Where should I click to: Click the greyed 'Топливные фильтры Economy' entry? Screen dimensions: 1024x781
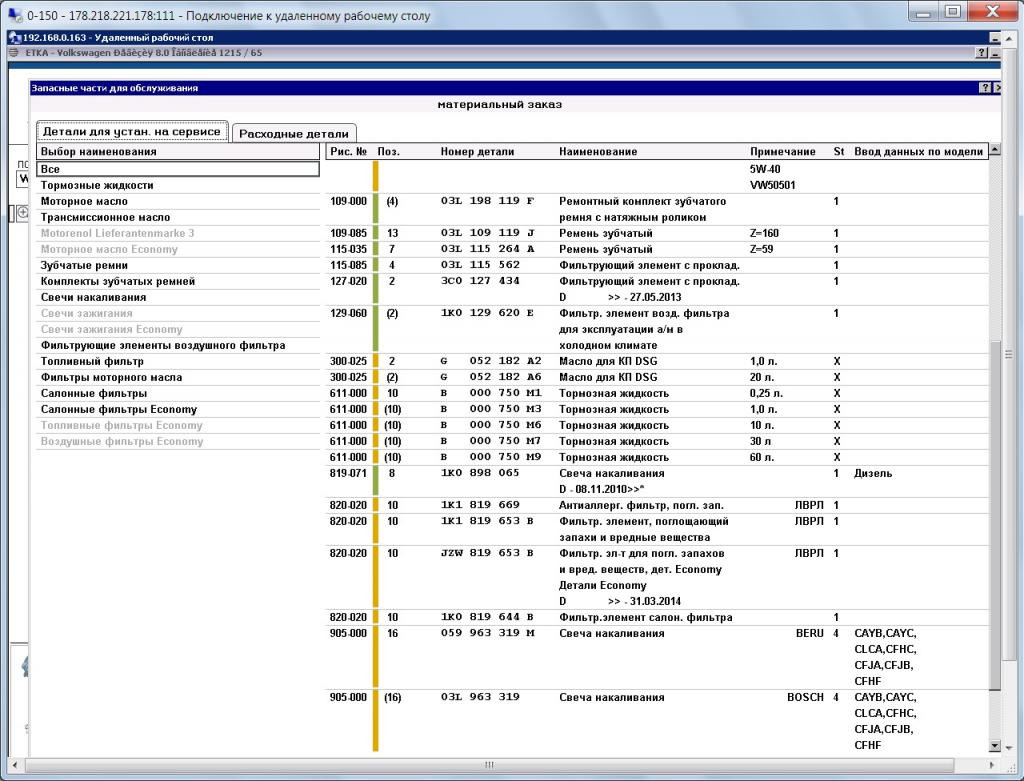tap(178, 425)
